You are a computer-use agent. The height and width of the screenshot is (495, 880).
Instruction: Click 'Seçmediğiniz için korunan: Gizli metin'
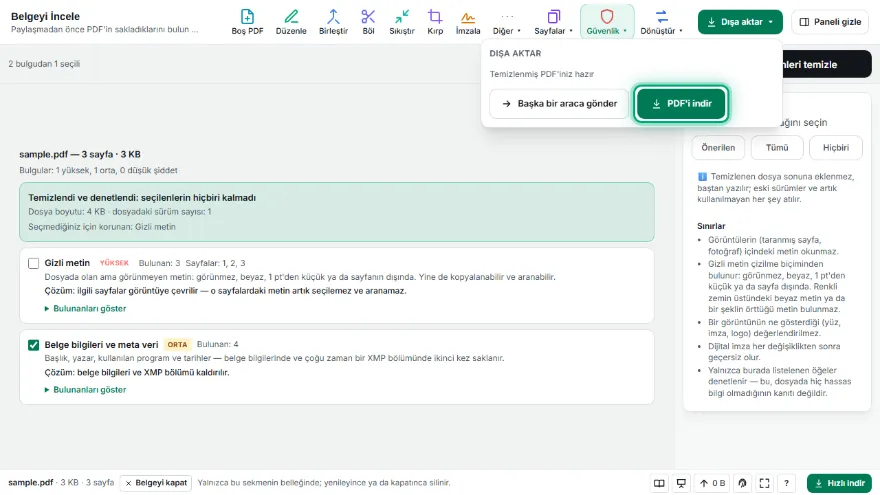[102, 227]
